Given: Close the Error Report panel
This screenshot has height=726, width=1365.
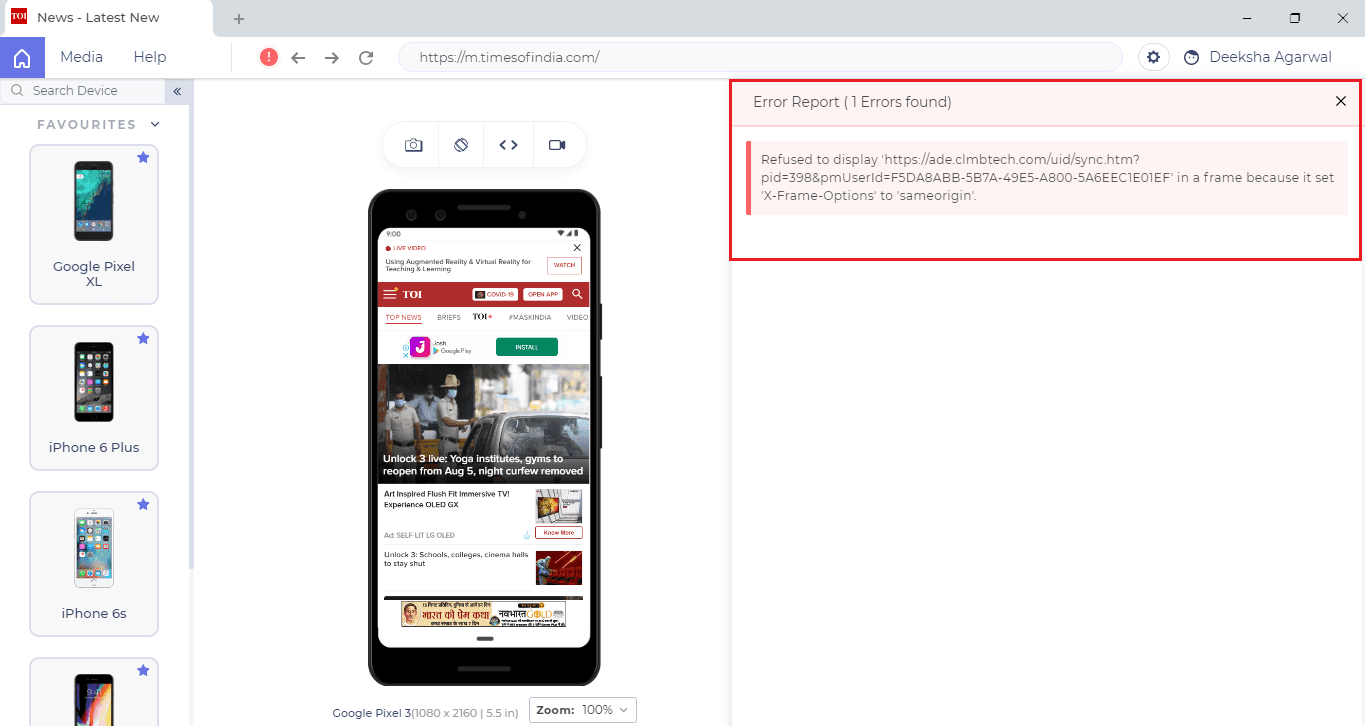Looking at the screenshot, I should (x=1341, y=101).
